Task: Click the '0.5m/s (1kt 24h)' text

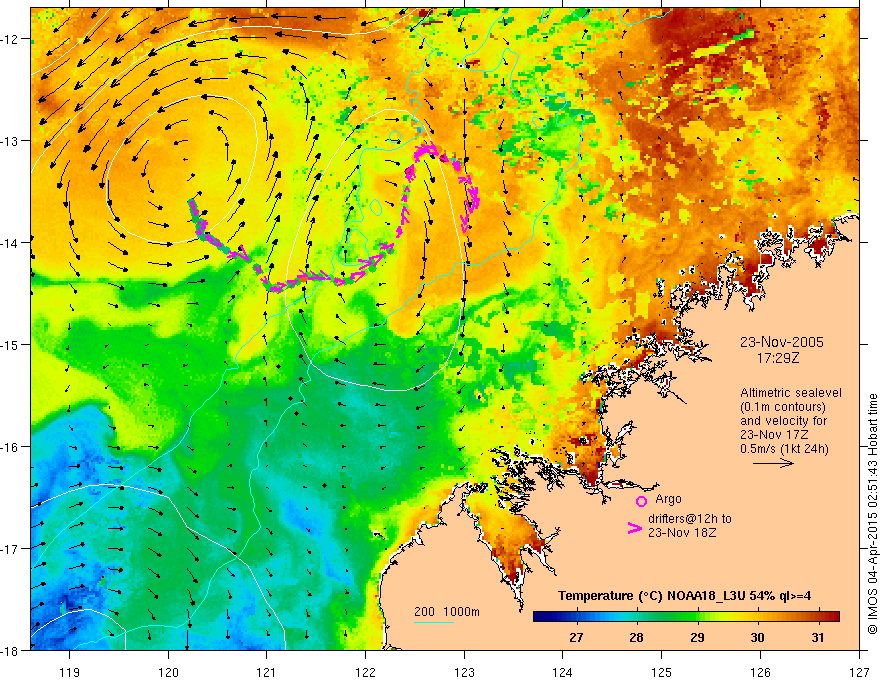Action: pyautogui.click(x=784, y=449)
